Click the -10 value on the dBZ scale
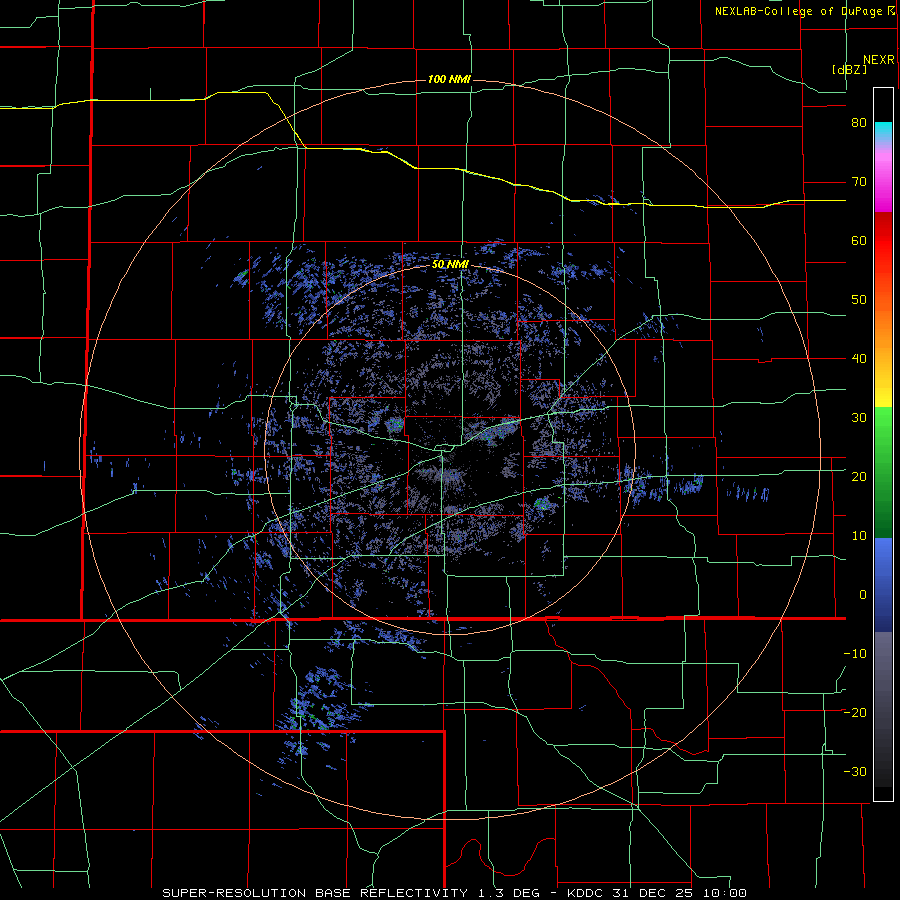The width and height of the screenshot is (900, 900). point(855,654)
